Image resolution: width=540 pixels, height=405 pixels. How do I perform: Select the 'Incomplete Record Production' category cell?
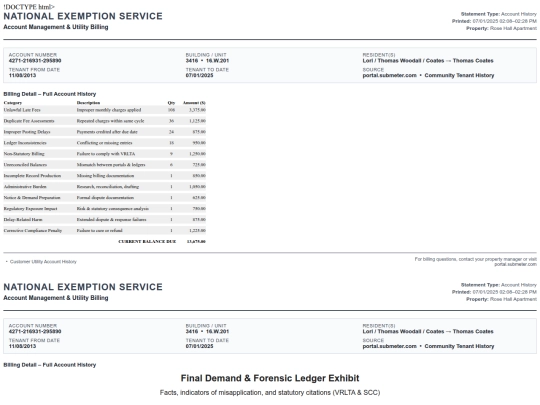(x=32, y=176)
